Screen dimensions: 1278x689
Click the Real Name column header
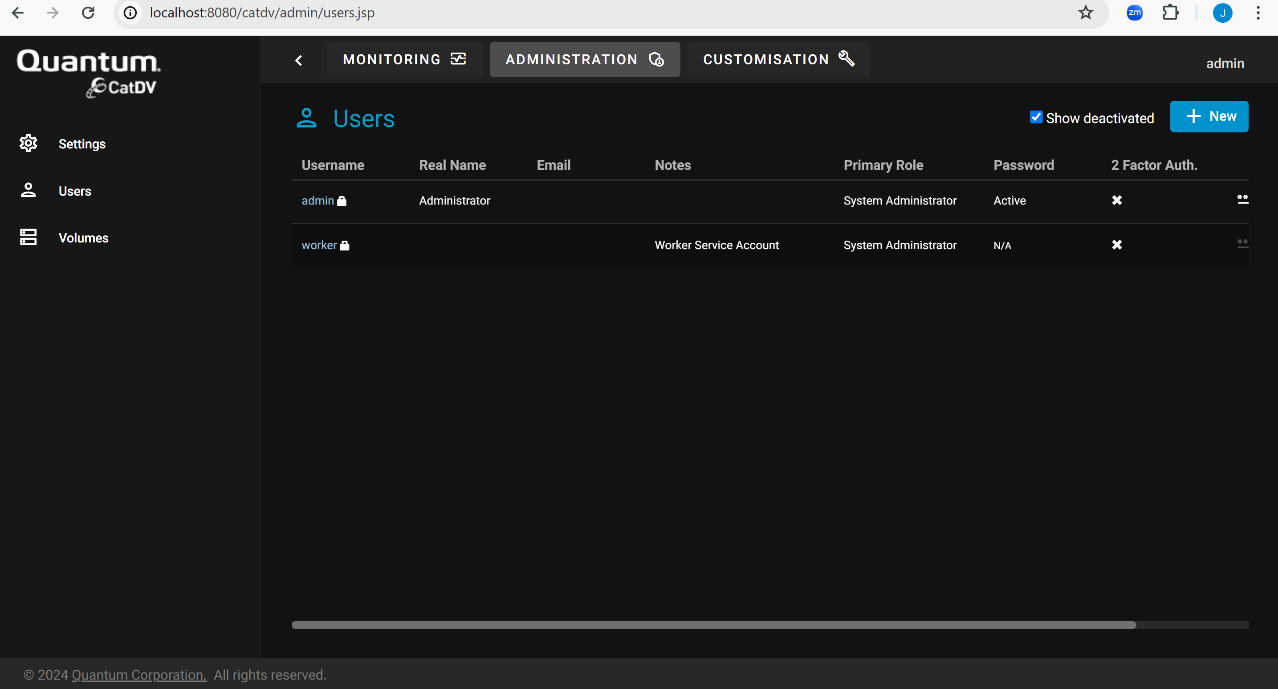(x=452, y=165)
